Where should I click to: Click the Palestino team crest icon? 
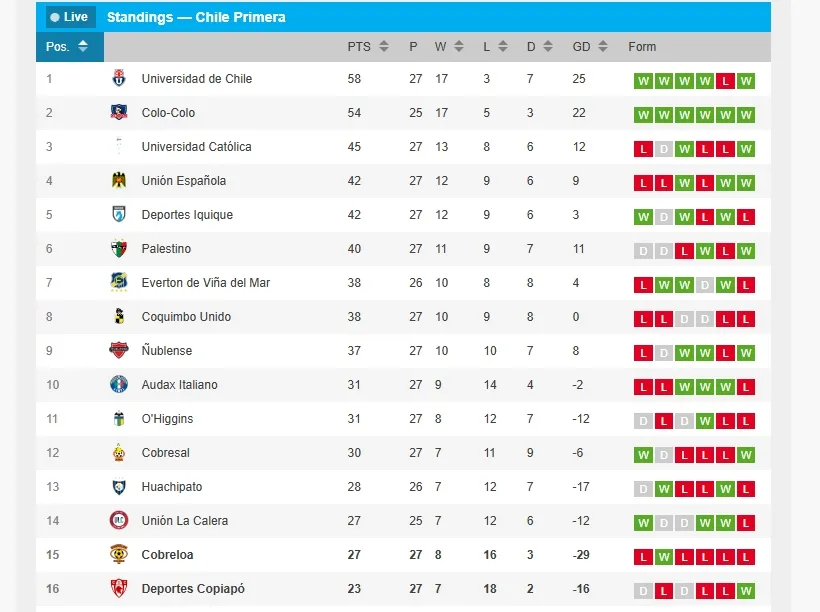click(x=119, y=249)
